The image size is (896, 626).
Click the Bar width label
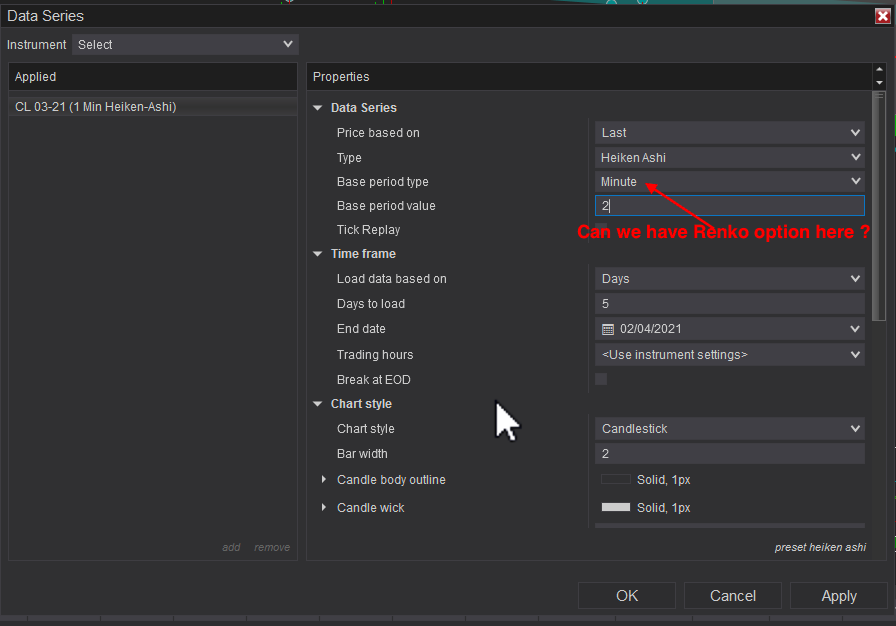pos(362,454)
